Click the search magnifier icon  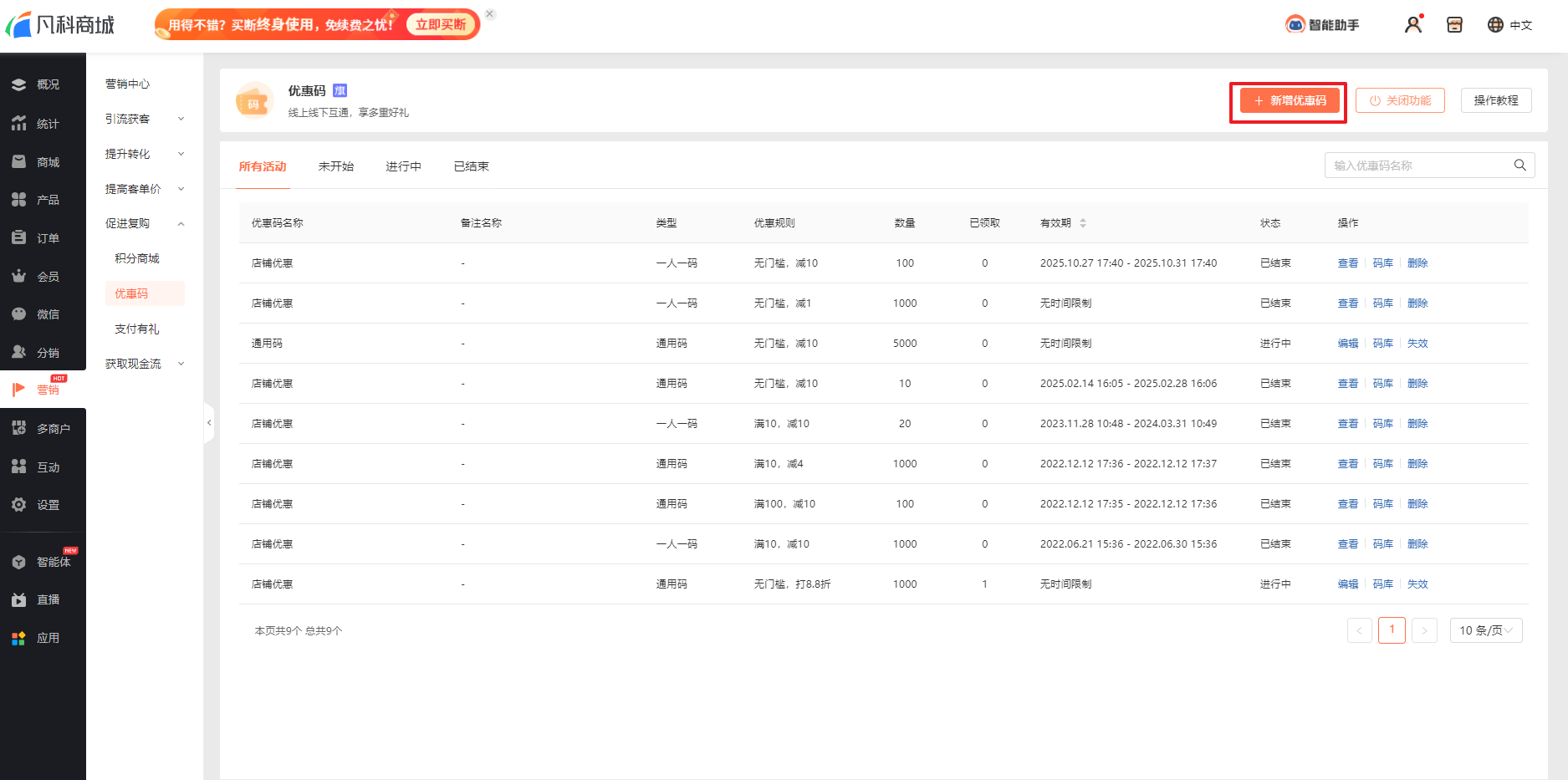tap(1519, 166)
